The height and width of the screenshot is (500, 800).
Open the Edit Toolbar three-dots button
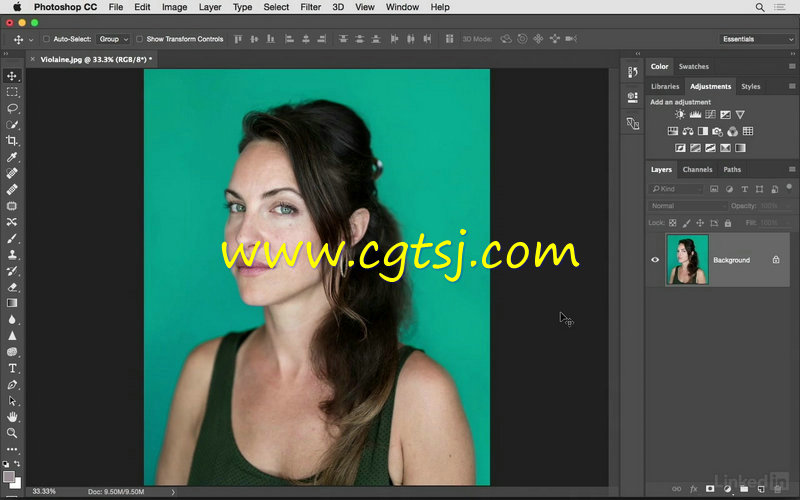[12, 449]
